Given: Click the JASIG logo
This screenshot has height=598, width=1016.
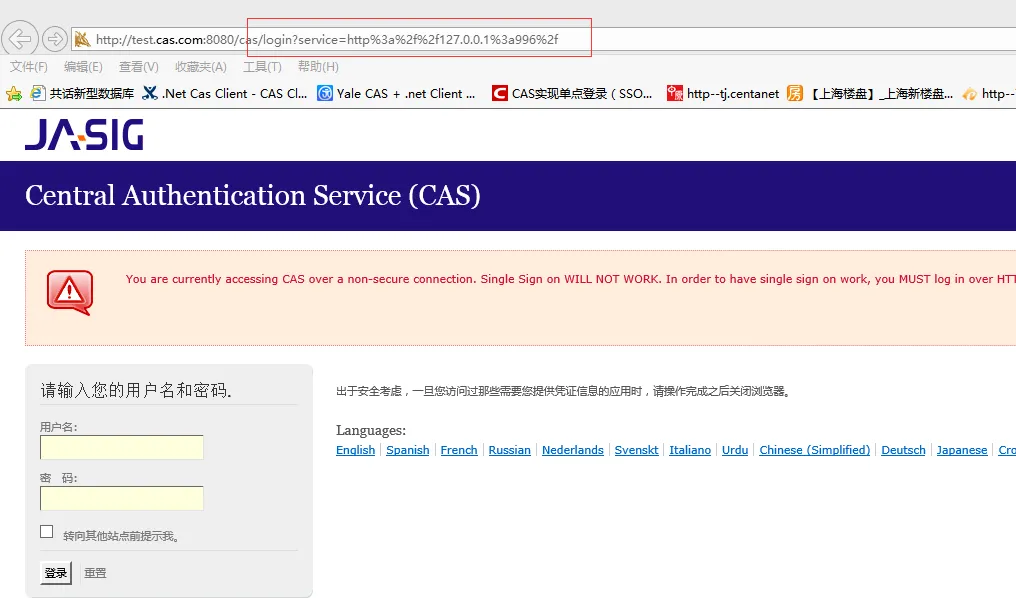Looking at the screenshot, I should pyautogui.click(x=84, y=135).
